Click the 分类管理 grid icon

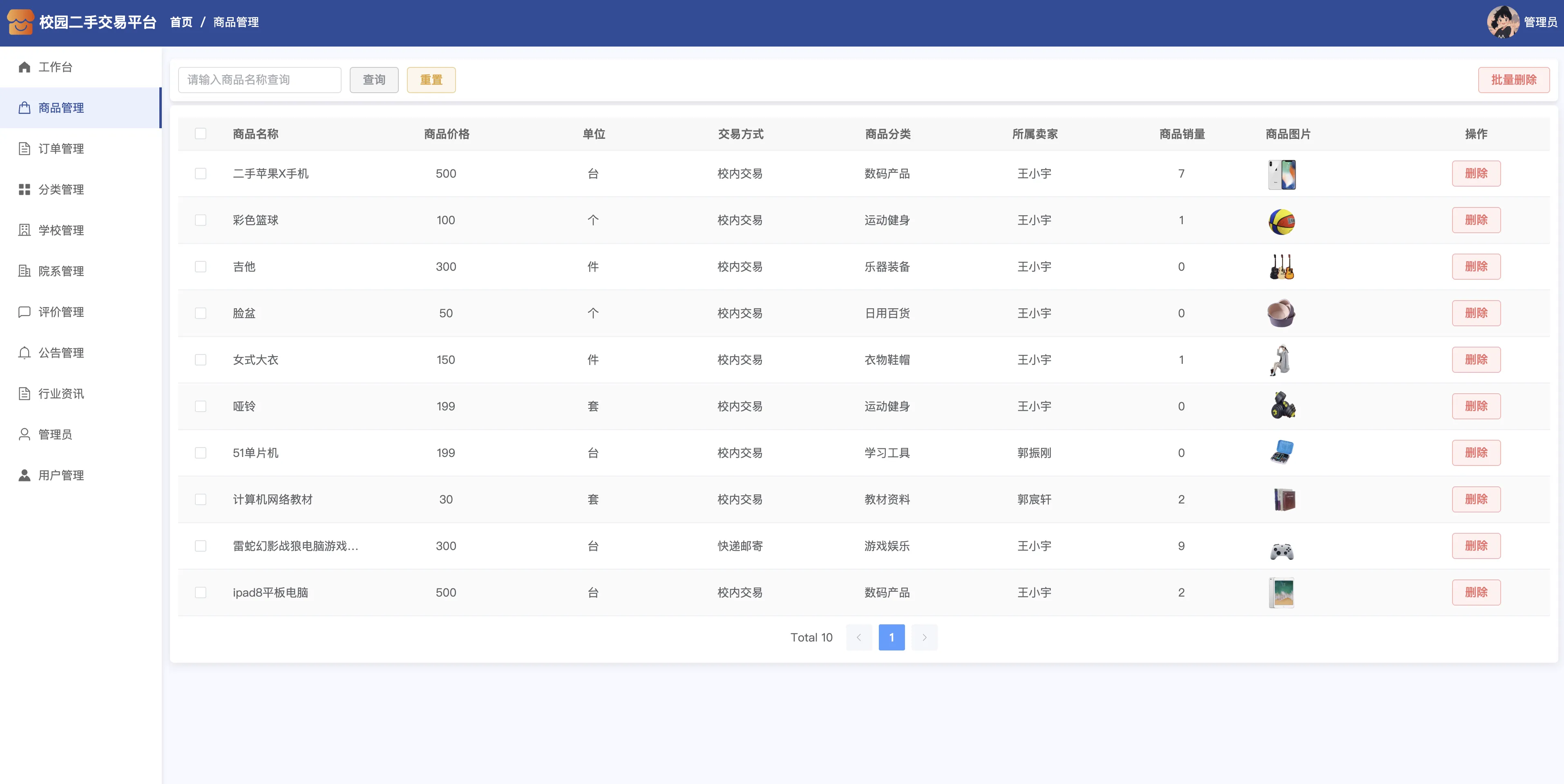point(24,189)
